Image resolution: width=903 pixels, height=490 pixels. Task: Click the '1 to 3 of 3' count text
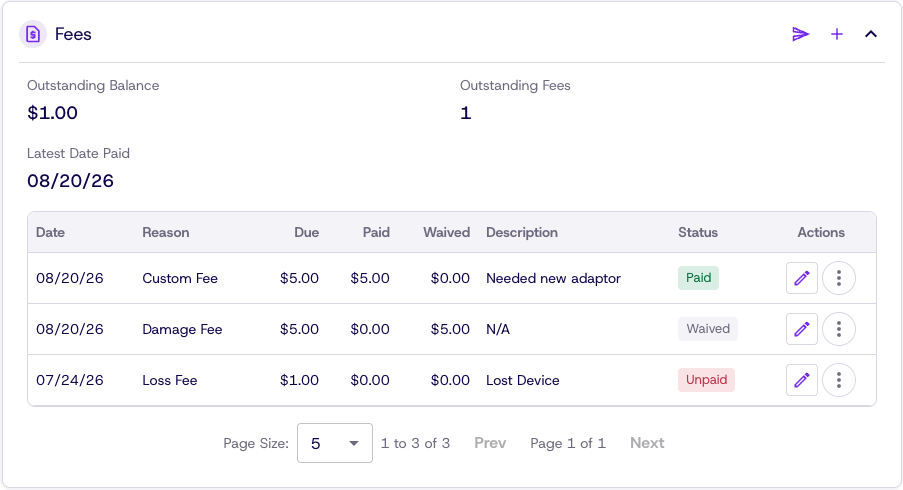(415, 443)
